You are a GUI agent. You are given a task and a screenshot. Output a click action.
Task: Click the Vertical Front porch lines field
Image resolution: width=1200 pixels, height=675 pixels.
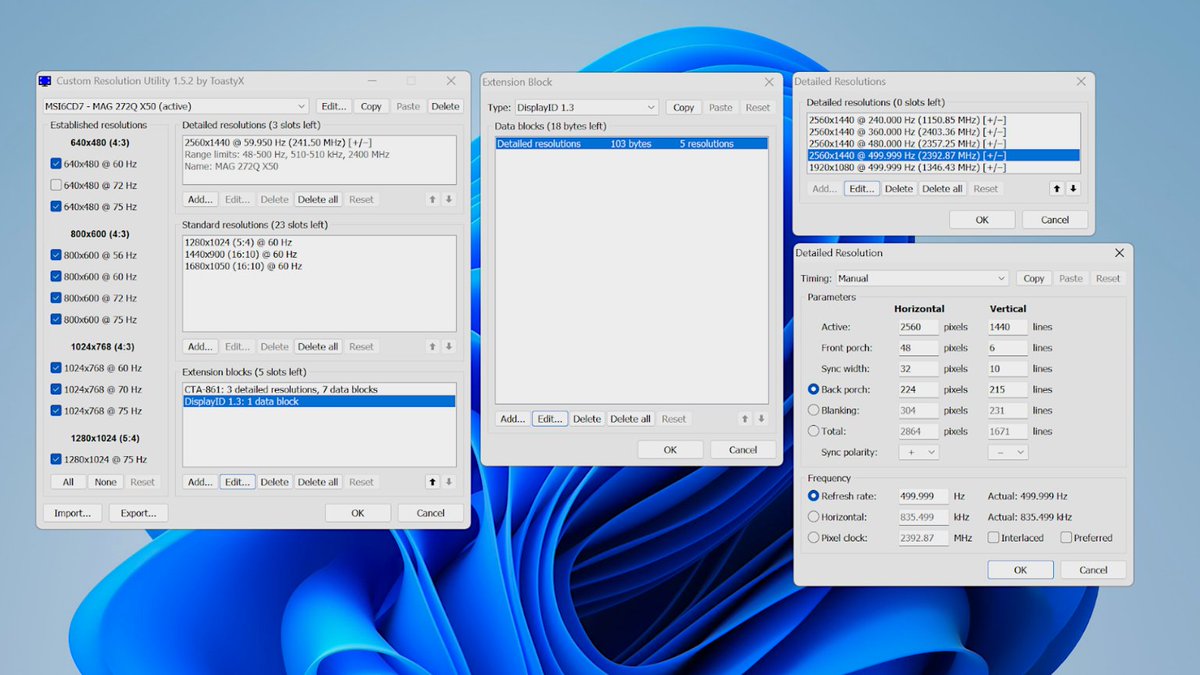pyautogui.click(x=1007, y=347)
